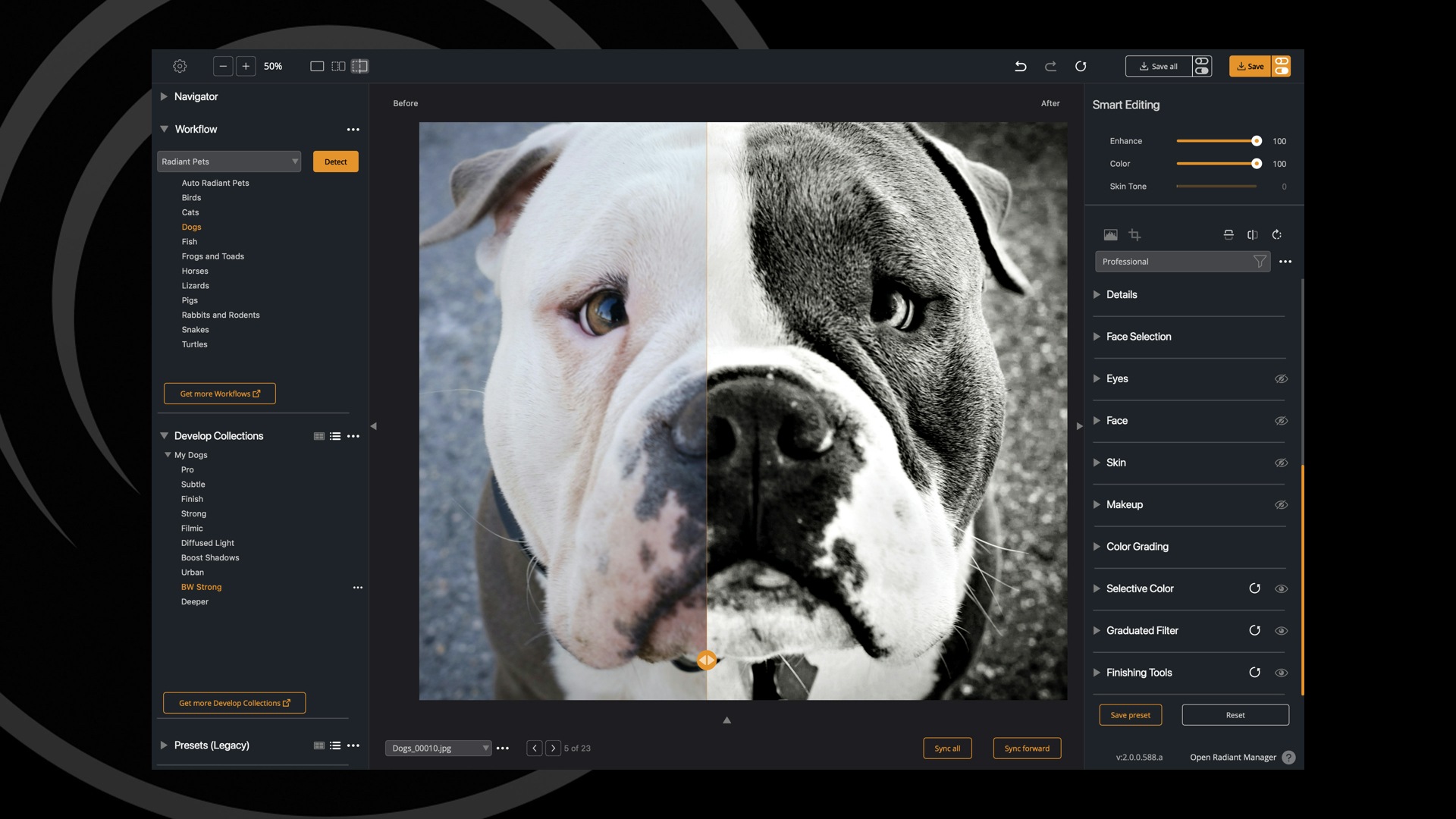Viewport: 1456px width, 819px height.
Task: Hide Selective Color adjustments
Action: pyautogui.click(x=1282, y=588)
